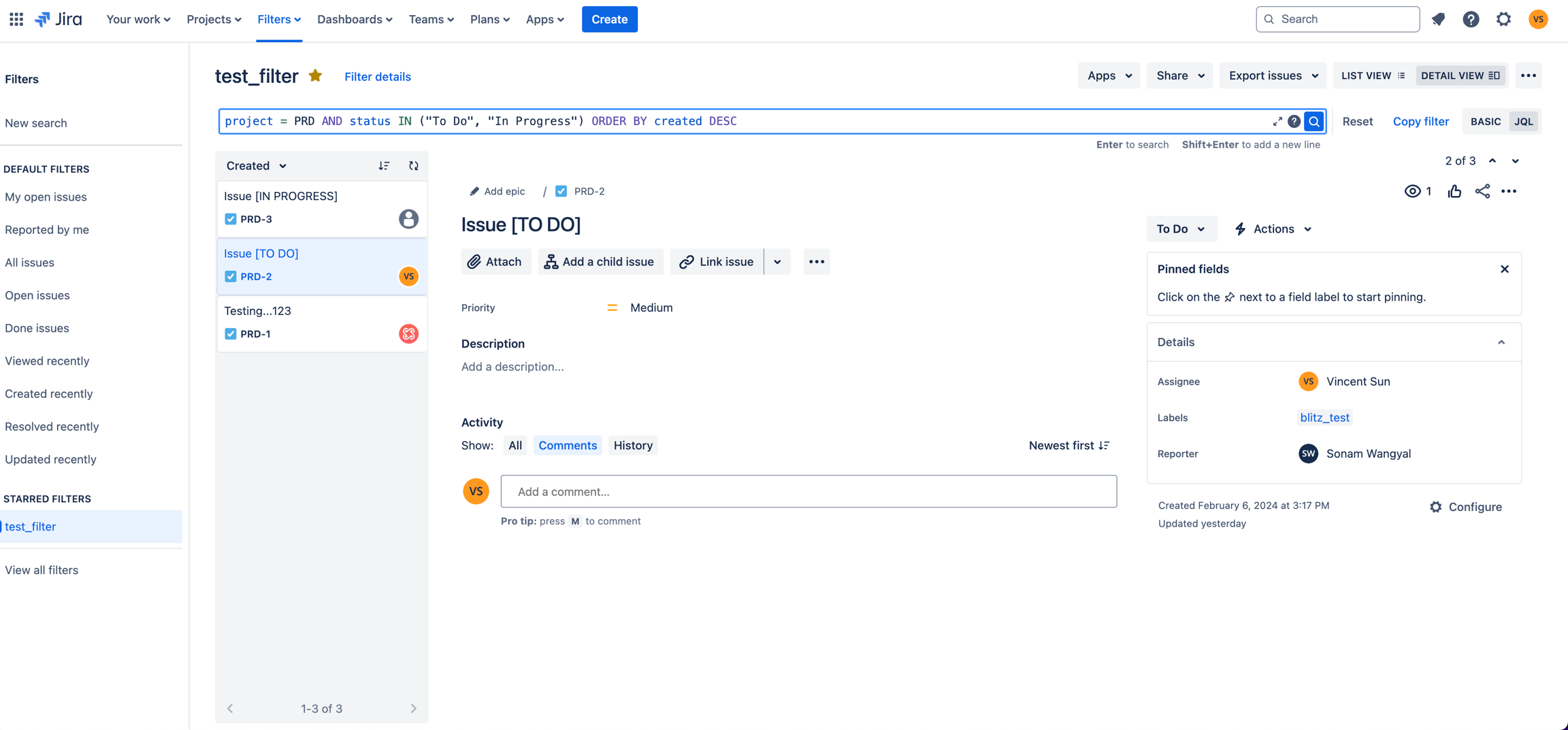Click the Filter details link
This screenshot has width=1568, height=730.
pyautogui.click(x=378, y=76)
